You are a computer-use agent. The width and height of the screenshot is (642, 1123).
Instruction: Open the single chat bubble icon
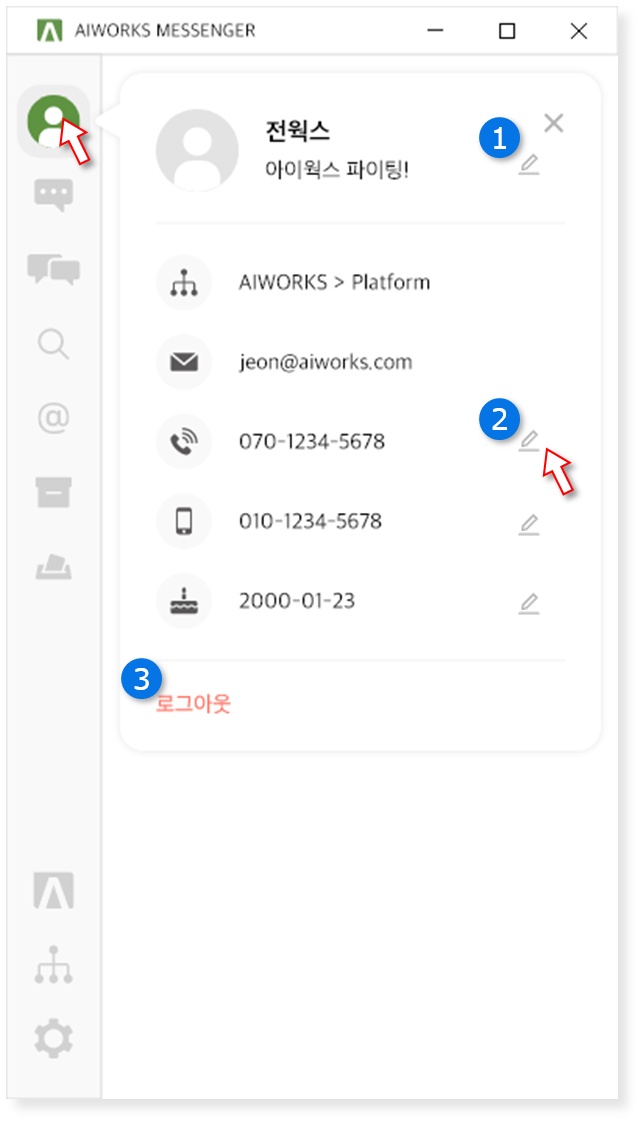pyautogui.click(x=54, y=196)
